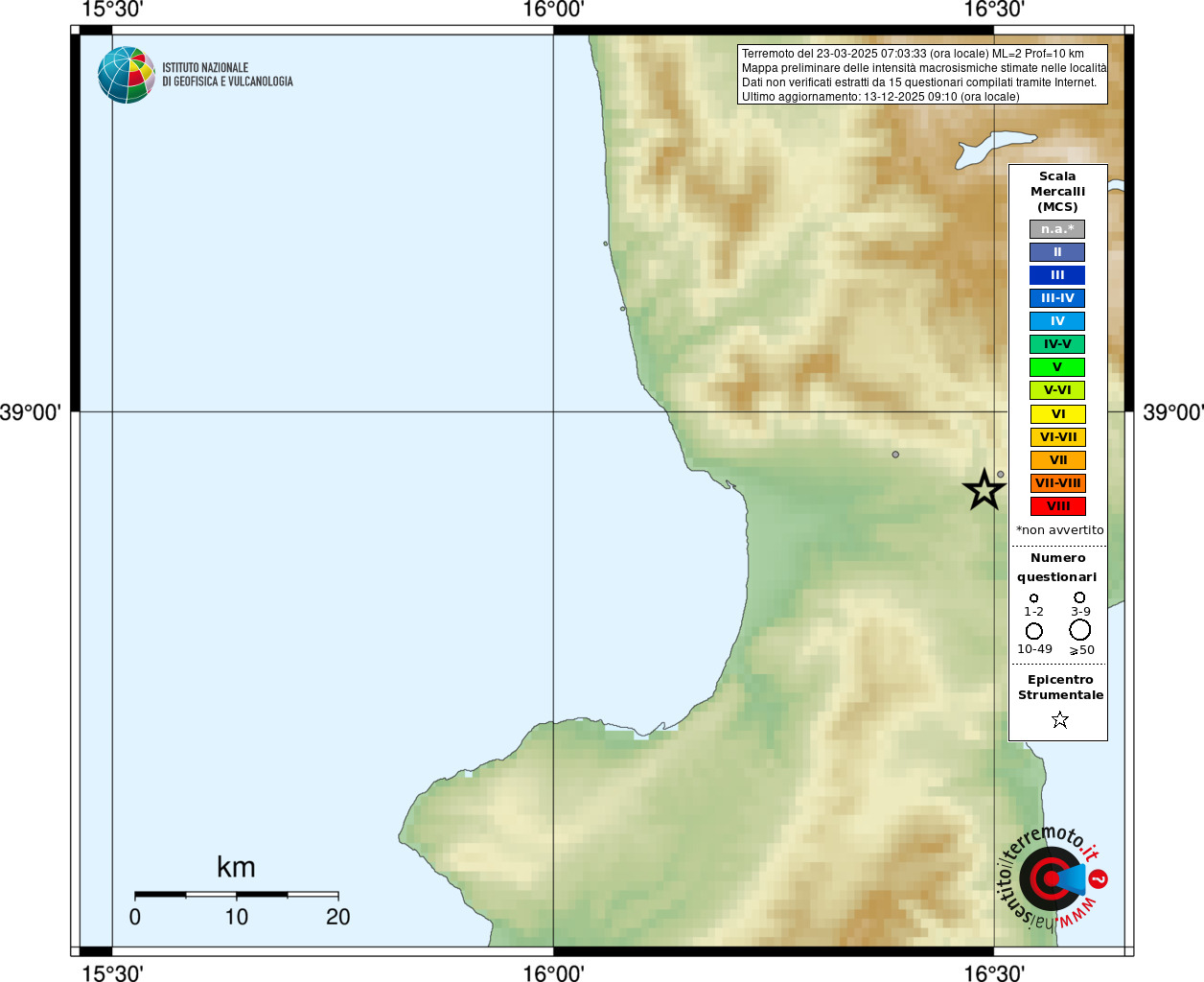Select the yellow intensity VI swatch

coord(1057,414)
